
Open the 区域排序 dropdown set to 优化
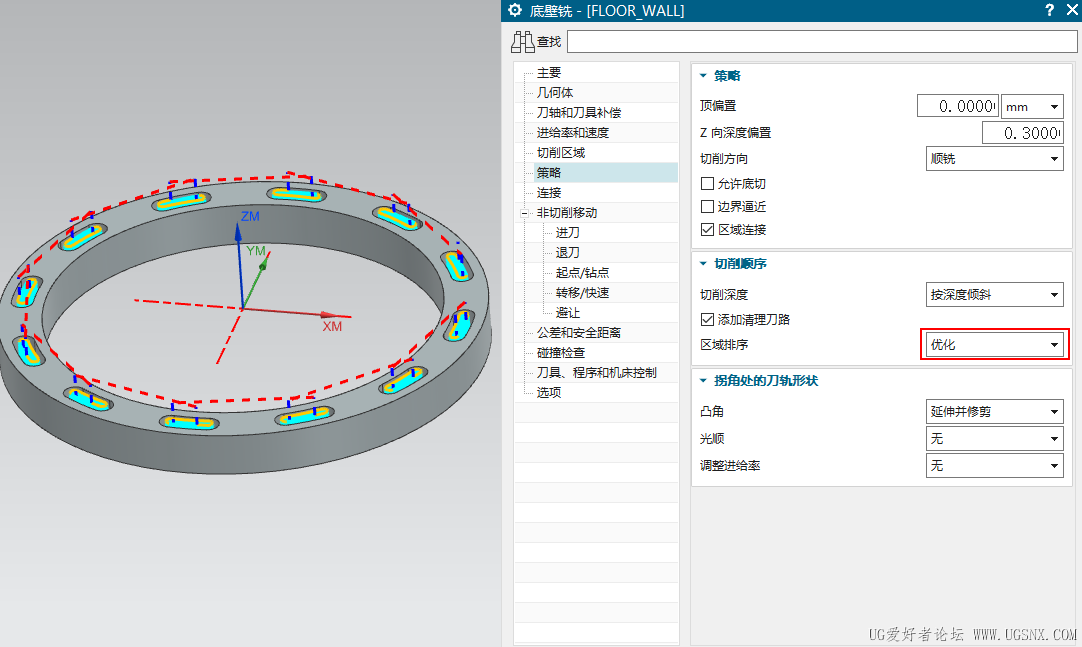coord(994,344)
